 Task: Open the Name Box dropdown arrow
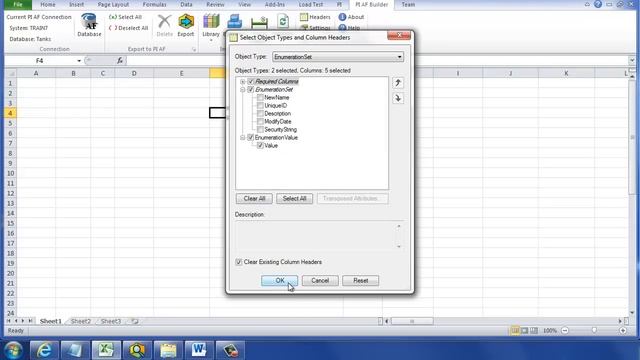point(79,60)
